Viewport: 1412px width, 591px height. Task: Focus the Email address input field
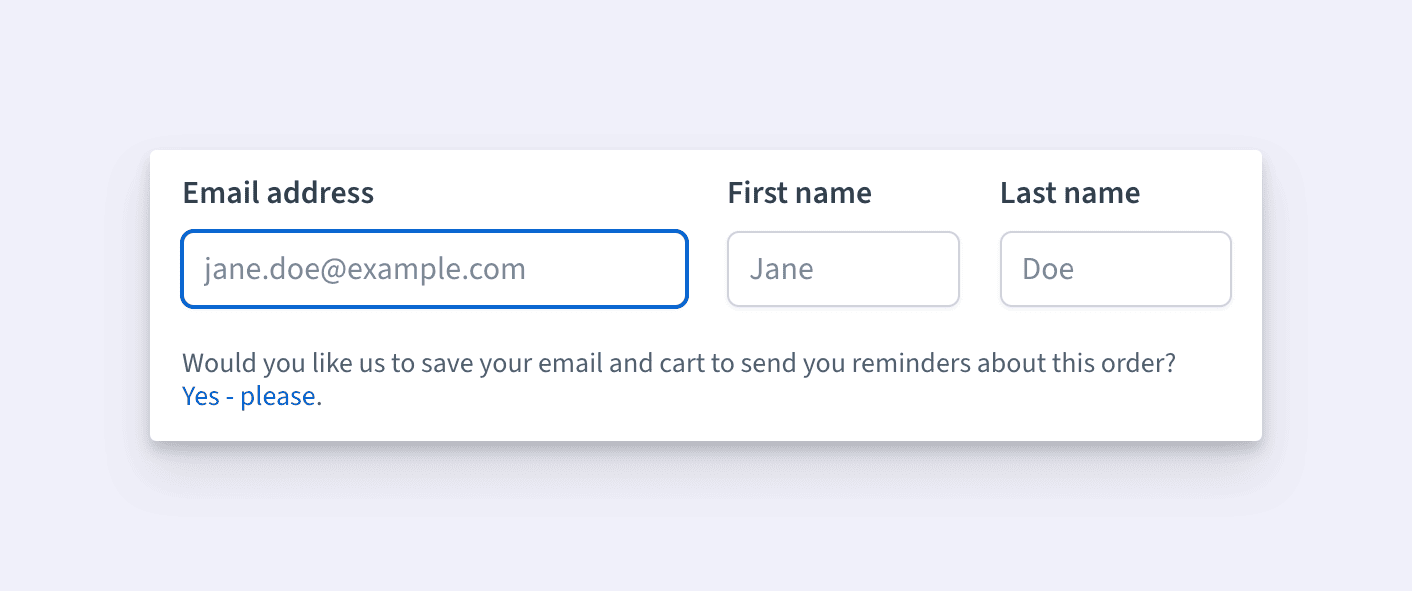click(434, 269)
